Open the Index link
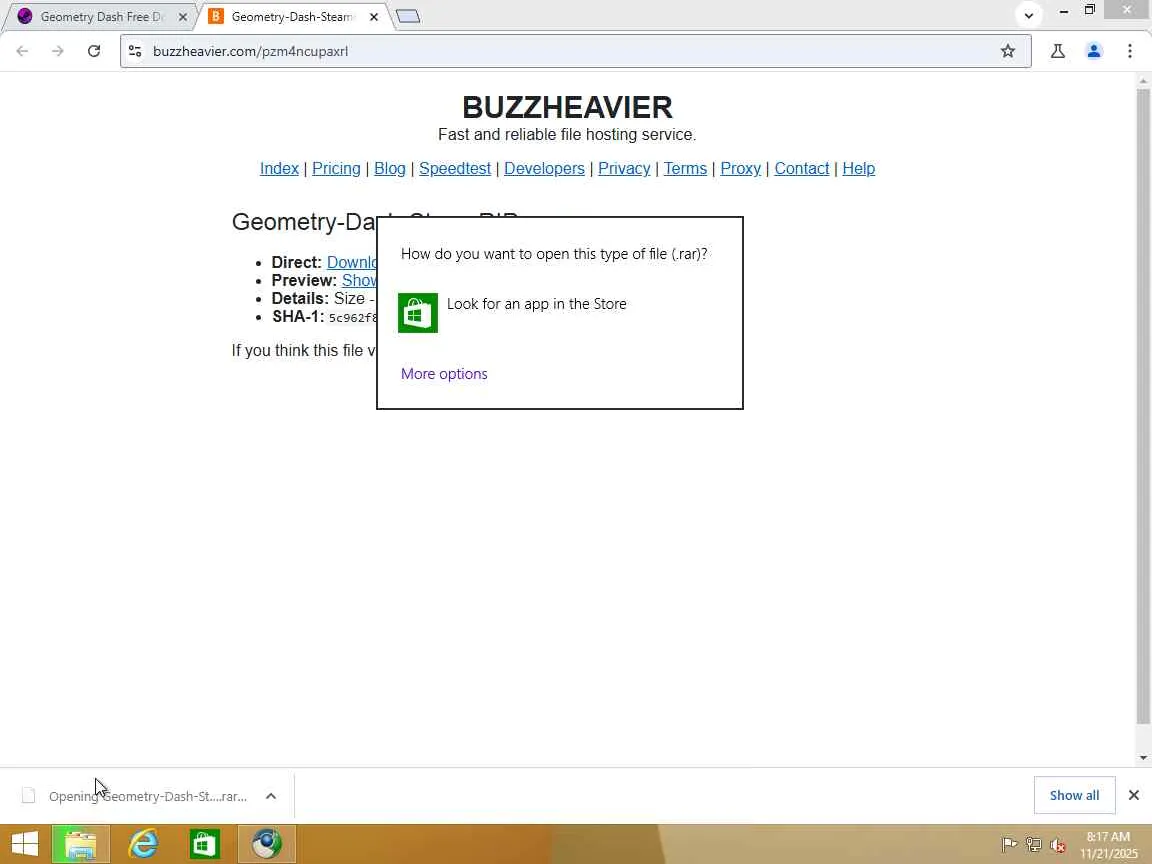 (x=279, y=168)
